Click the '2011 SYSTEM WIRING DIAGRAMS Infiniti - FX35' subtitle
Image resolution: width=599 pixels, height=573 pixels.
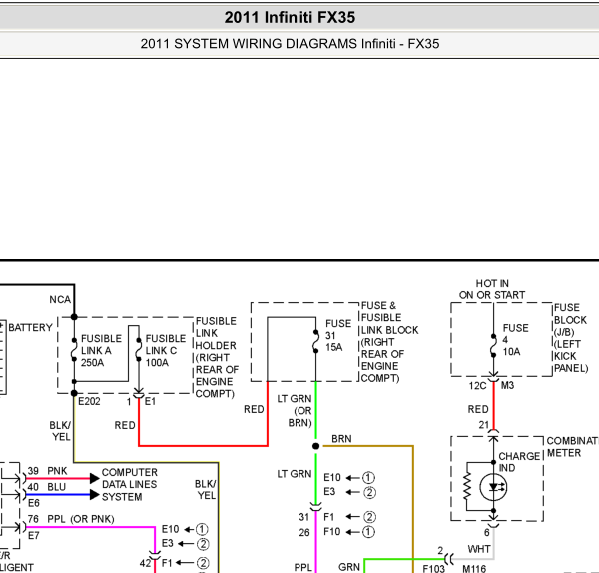click(290, 44)
